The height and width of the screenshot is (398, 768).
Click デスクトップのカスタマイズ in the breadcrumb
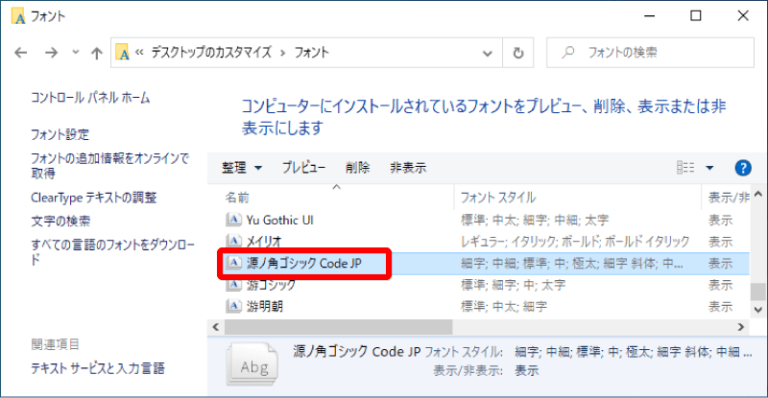pyautogui.click(x=211, y=52)
